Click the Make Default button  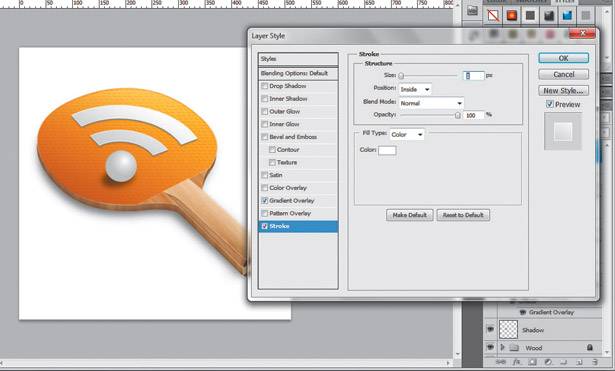pyautogui.click(x=409, y=215)
